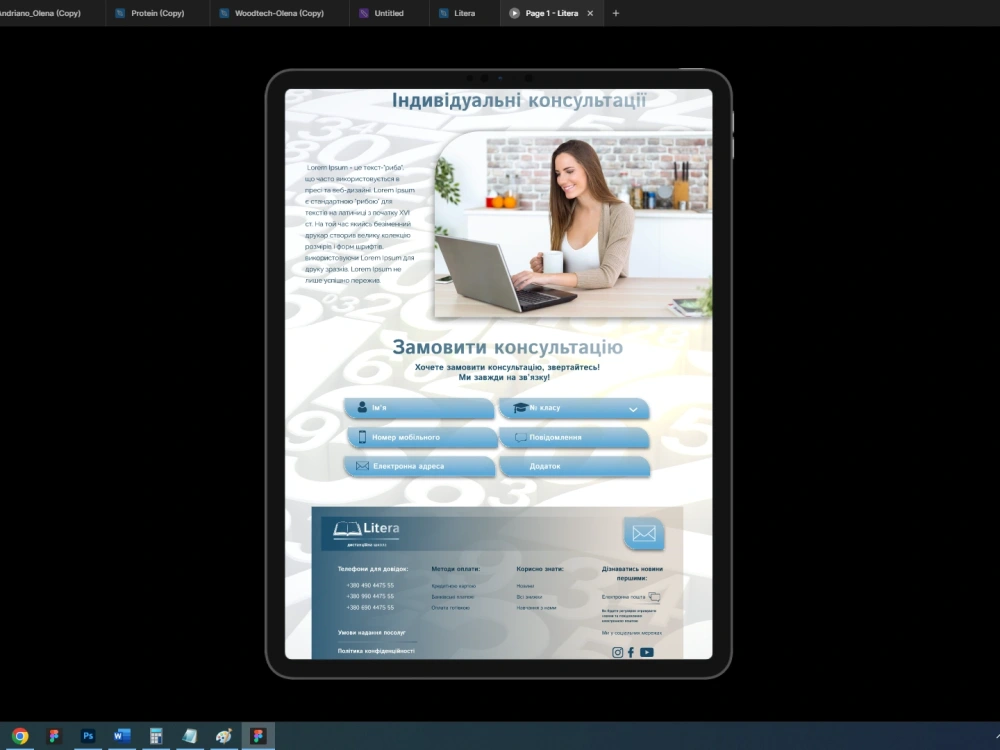Viewport: 1000px width, 750px height.
Task: Open the first Figma taskbar icon beside Chrome
Action: click(54, 736)
